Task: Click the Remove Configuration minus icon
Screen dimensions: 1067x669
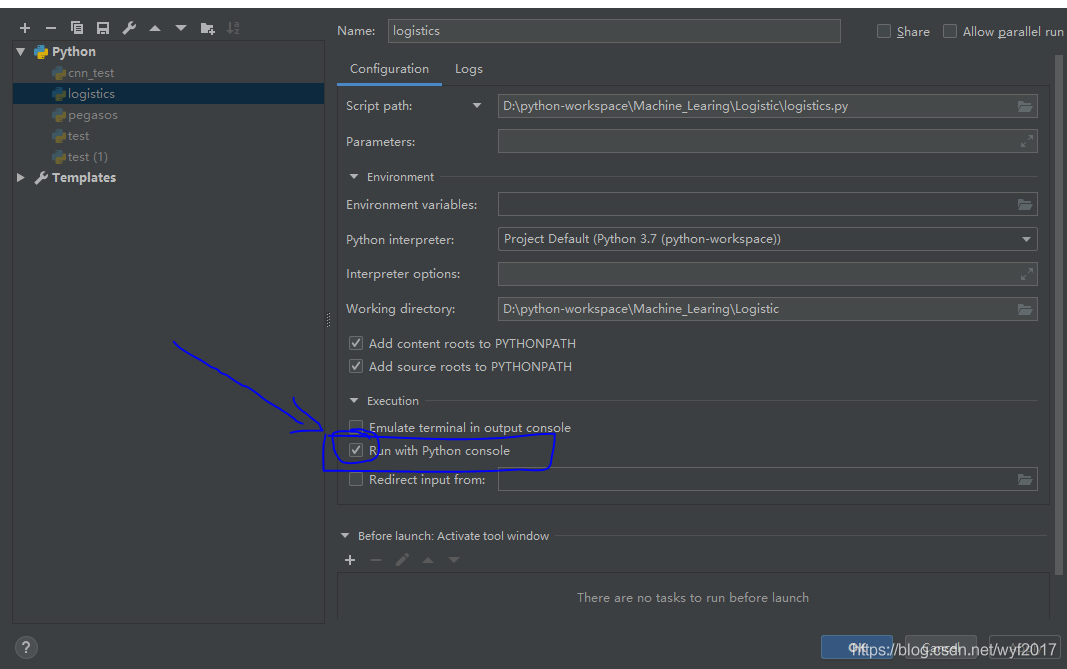Action: tap(51, 28)
